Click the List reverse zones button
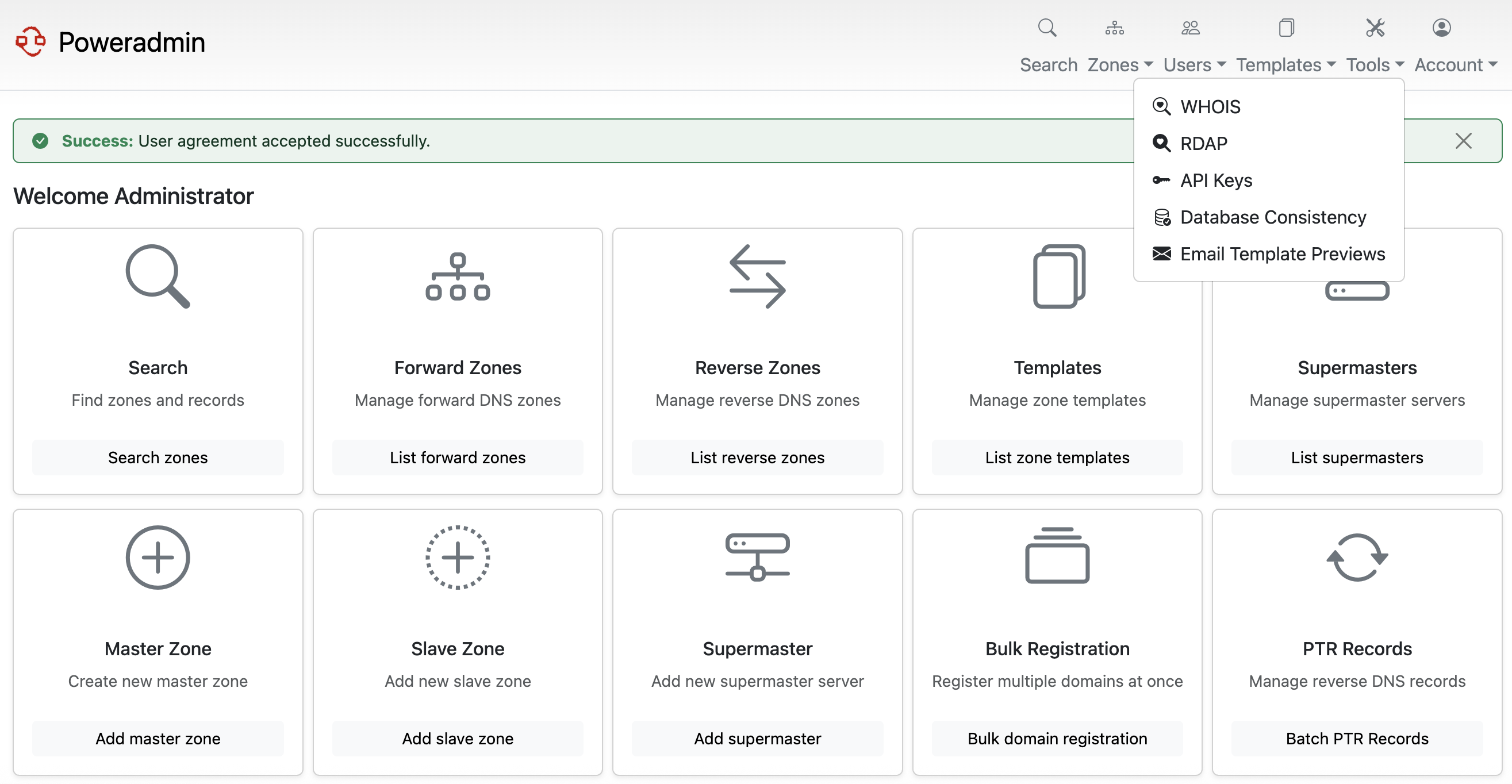Screen dimensions: 1512x784 pyautogui.click(x=758, y=458)
